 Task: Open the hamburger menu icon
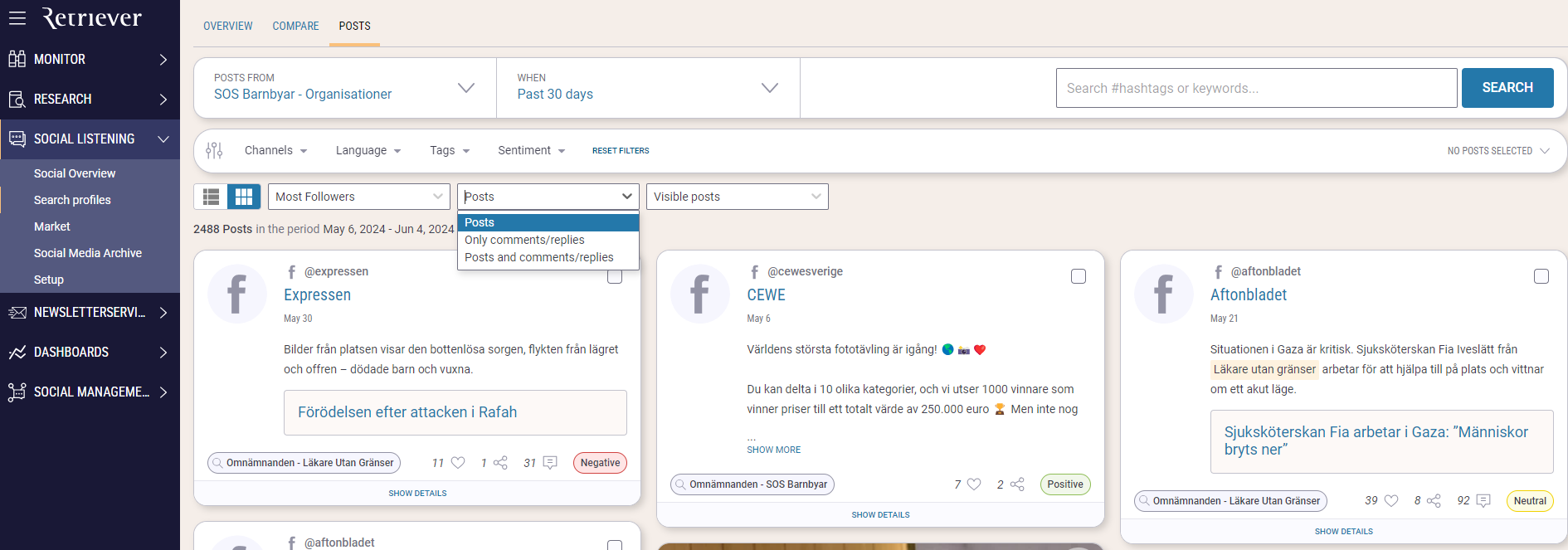click(x=17, y=17)
